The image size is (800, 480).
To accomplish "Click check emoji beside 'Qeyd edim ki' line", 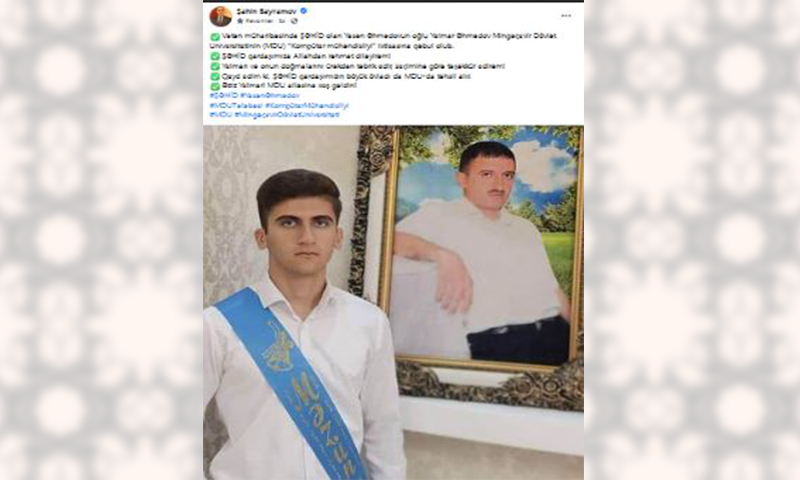I will pyautogui.click(x=215, y=77).
